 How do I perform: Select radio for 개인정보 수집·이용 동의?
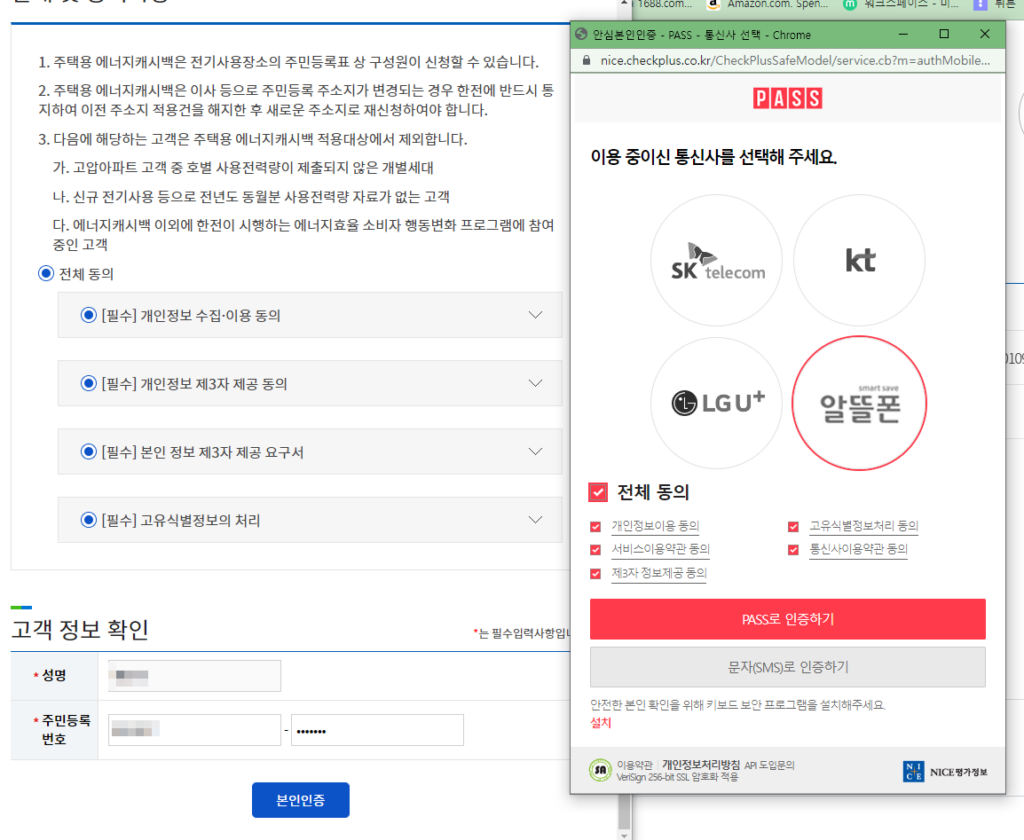[x=88, y=315]
